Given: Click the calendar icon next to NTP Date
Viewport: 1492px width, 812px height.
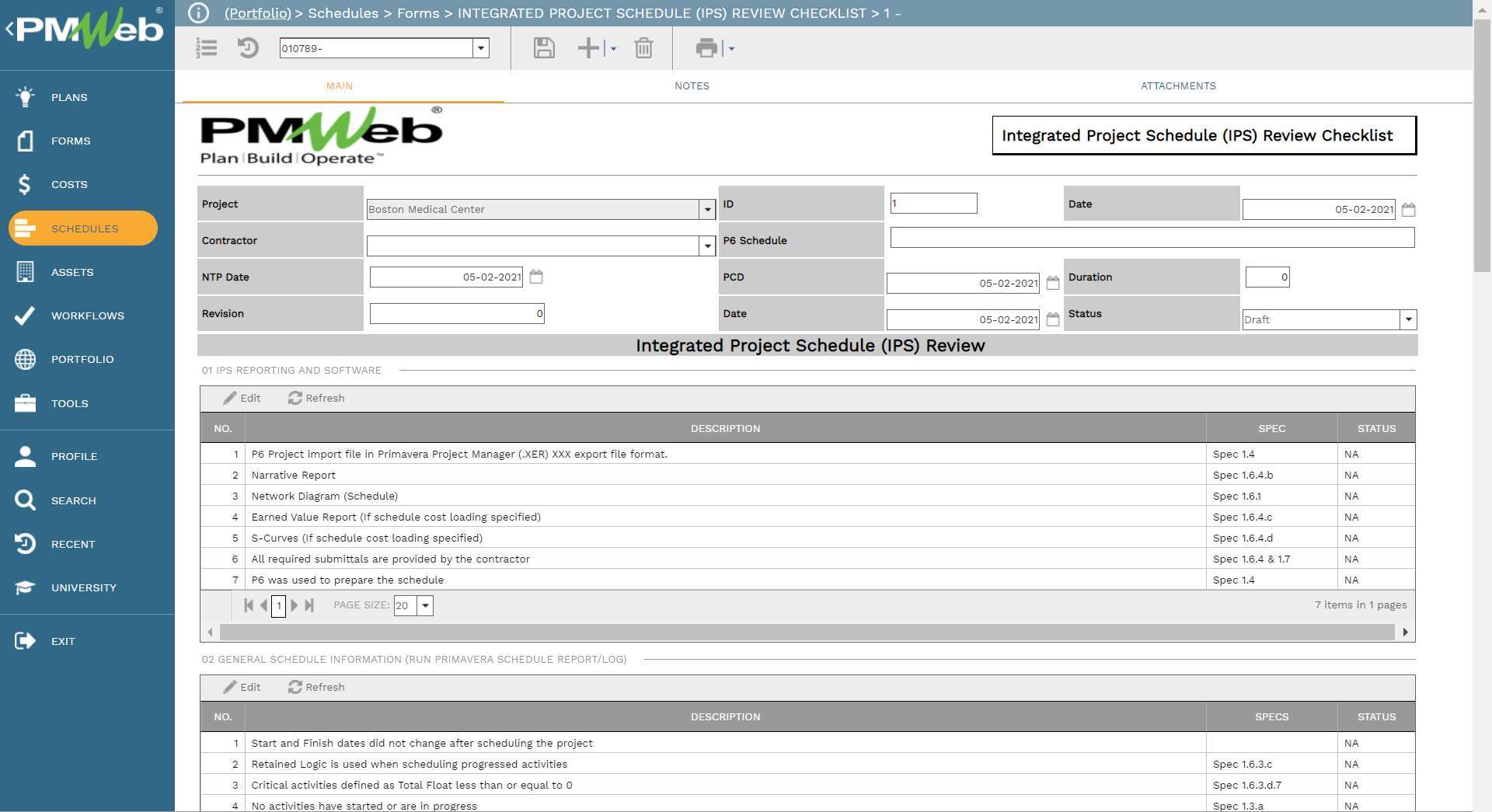Looking at the screenshot, I should (536, 276).
